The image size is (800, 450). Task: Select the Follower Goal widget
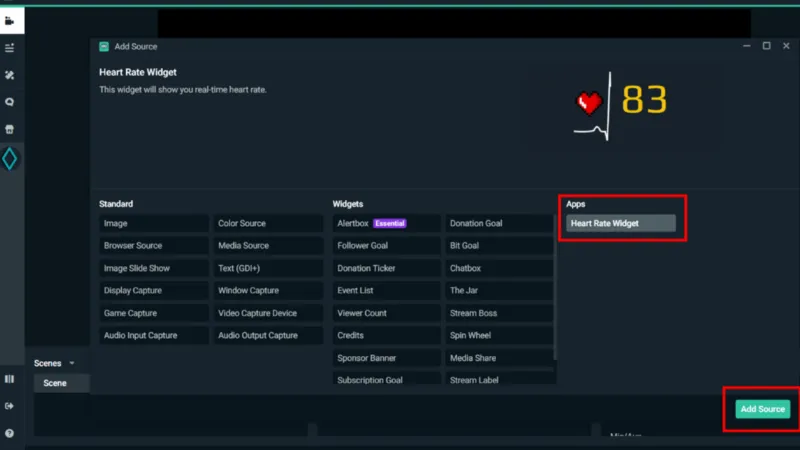tap(387, 246)
